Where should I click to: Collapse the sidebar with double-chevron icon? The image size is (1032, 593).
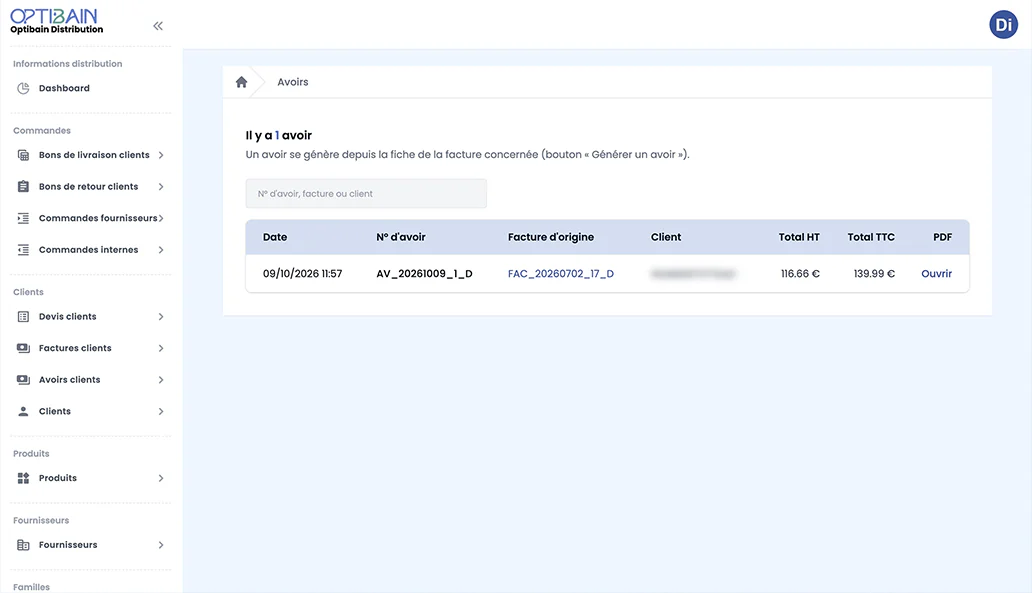[158, 26]
